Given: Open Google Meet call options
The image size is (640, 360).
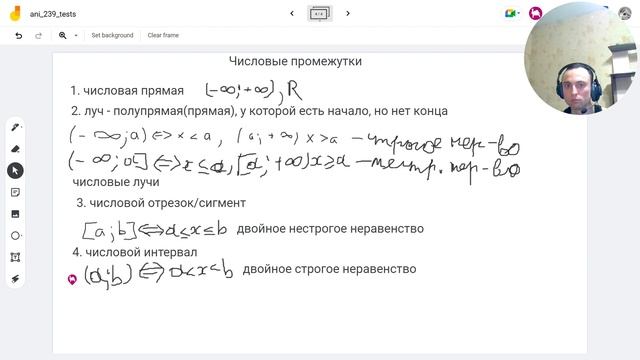Looking at the screenshot, I should (512, 13).
